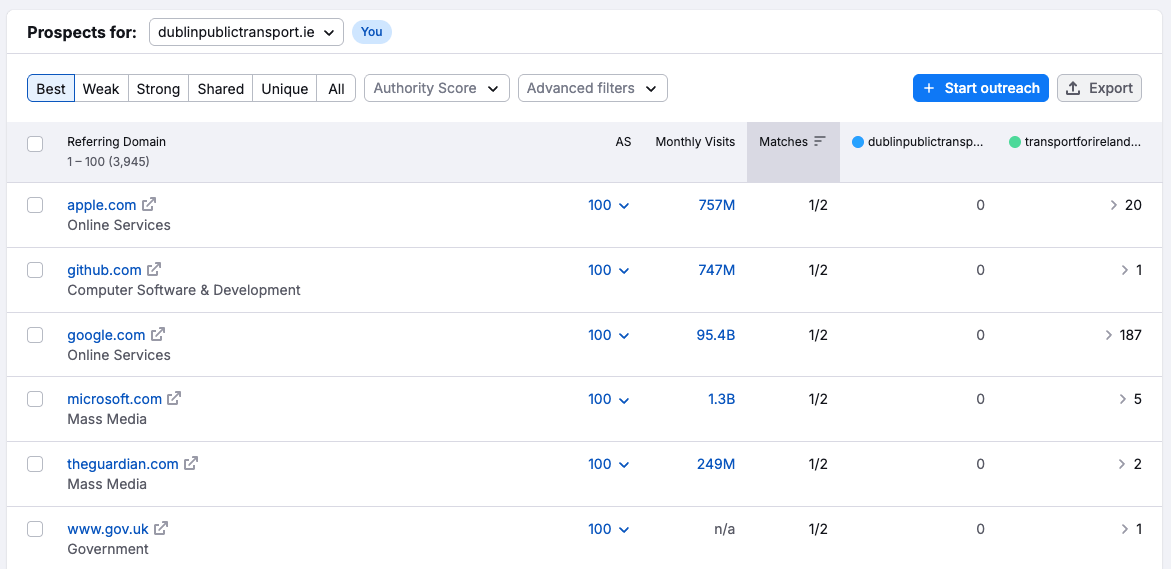Select the Weak tab
Viewport: 1171px width, 569px height.
click(x=101, y=88)
